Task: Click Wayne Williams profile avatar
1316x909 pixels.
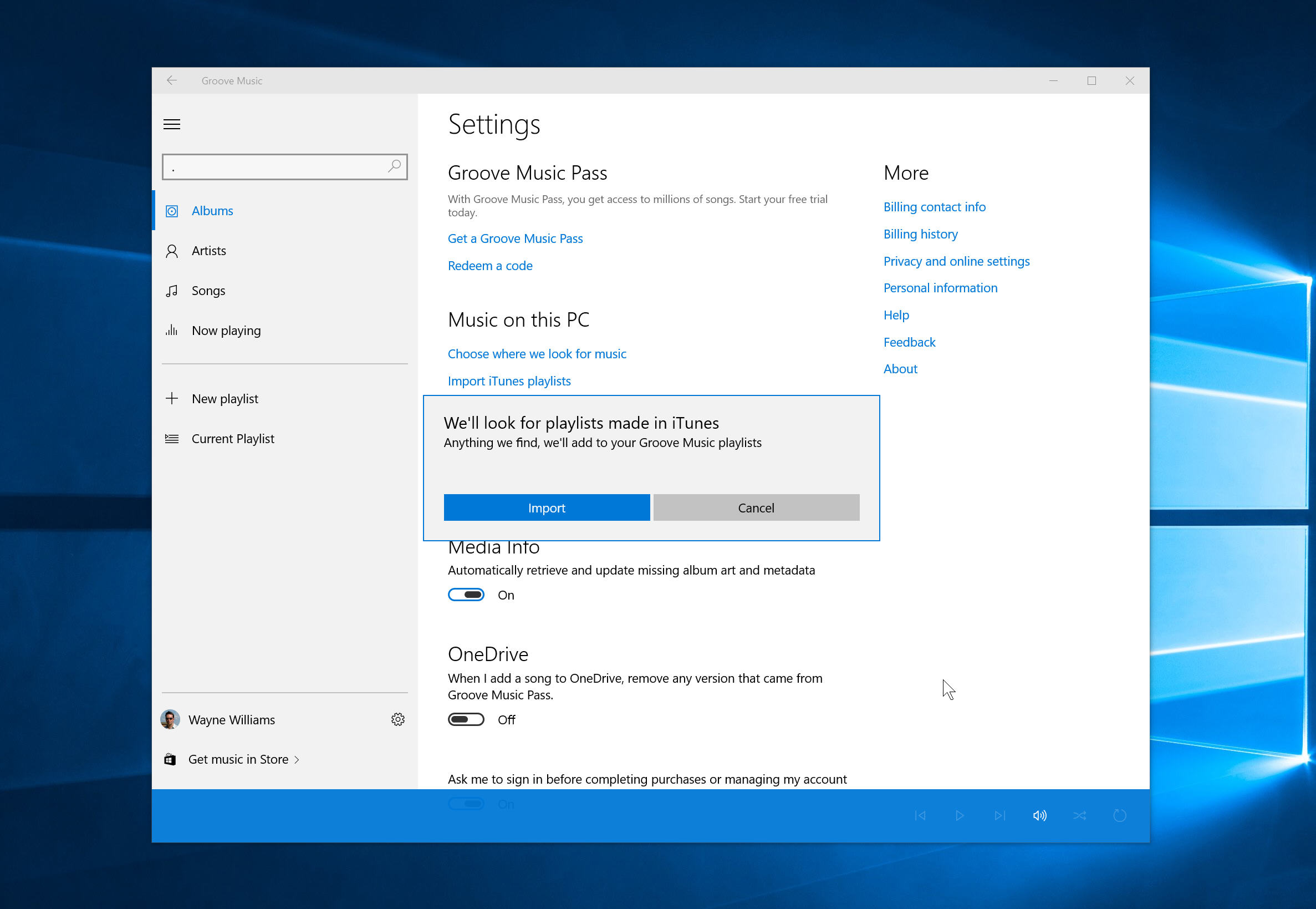Action: pyautogui.click(x=170, y=719)
